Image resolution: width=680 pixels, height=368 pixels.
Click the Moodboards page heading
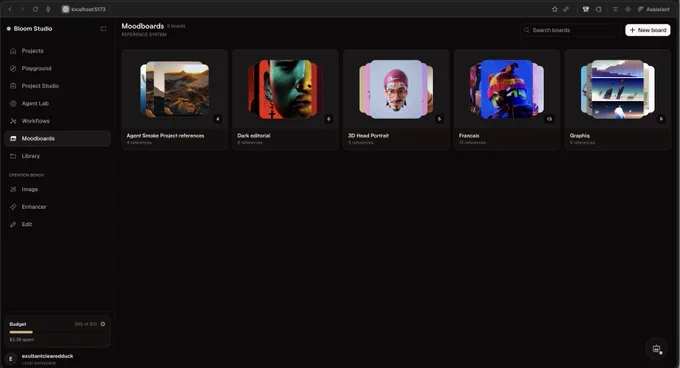click(x=143, y=26)
